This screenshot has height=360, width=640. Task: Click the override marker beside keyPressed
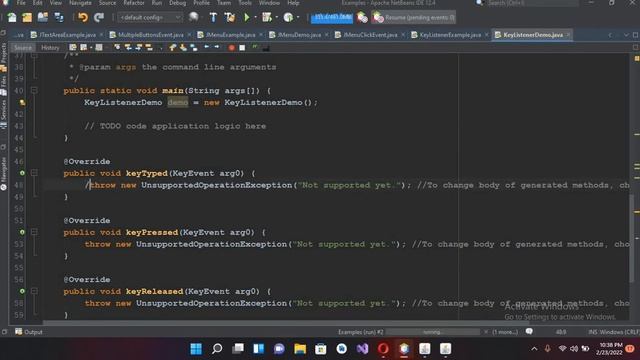tap(22, 232)
